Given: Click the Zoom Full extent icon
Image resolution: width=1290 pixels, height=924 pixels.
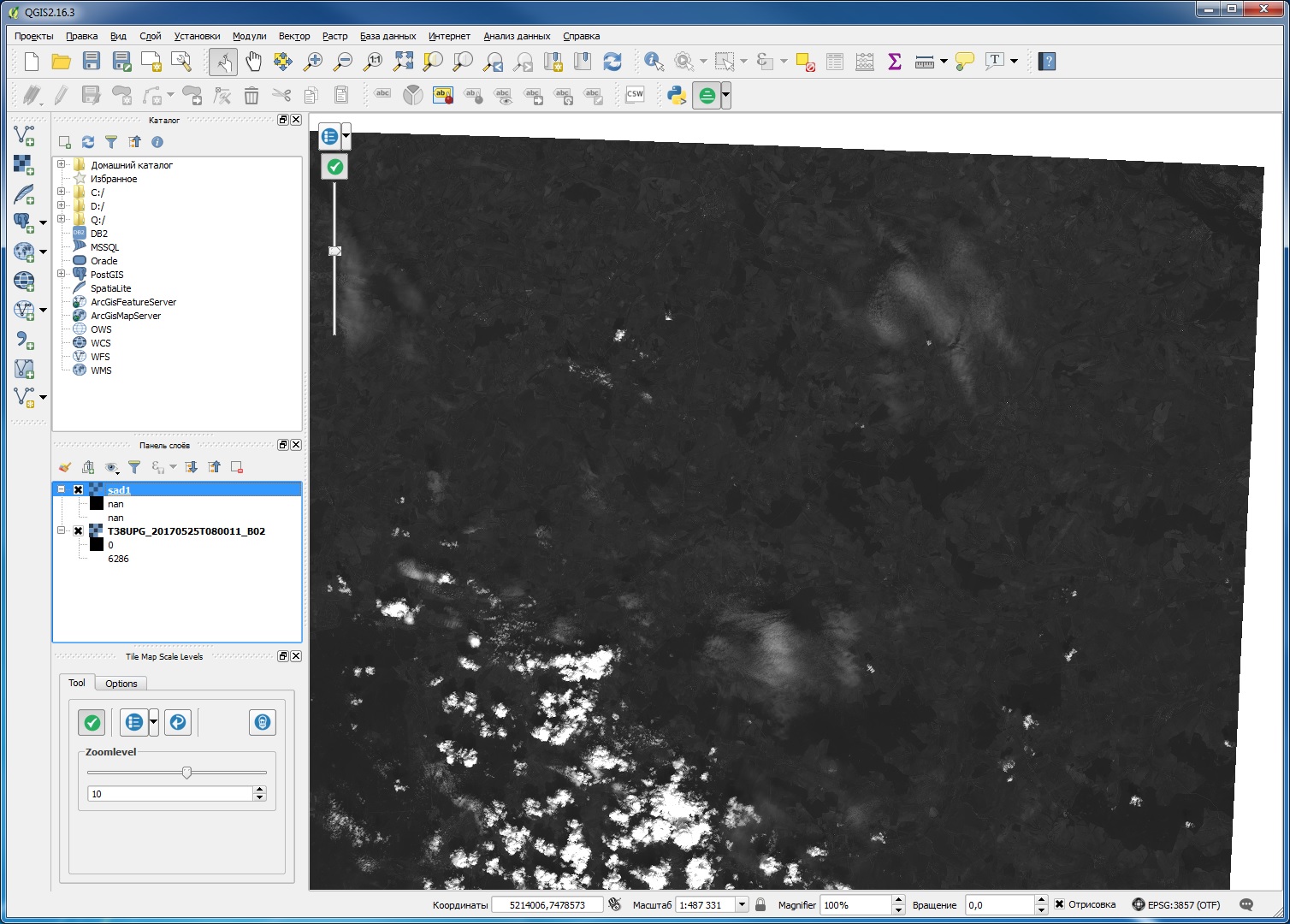Looking at the screenshot, I should tap(403, 62).
